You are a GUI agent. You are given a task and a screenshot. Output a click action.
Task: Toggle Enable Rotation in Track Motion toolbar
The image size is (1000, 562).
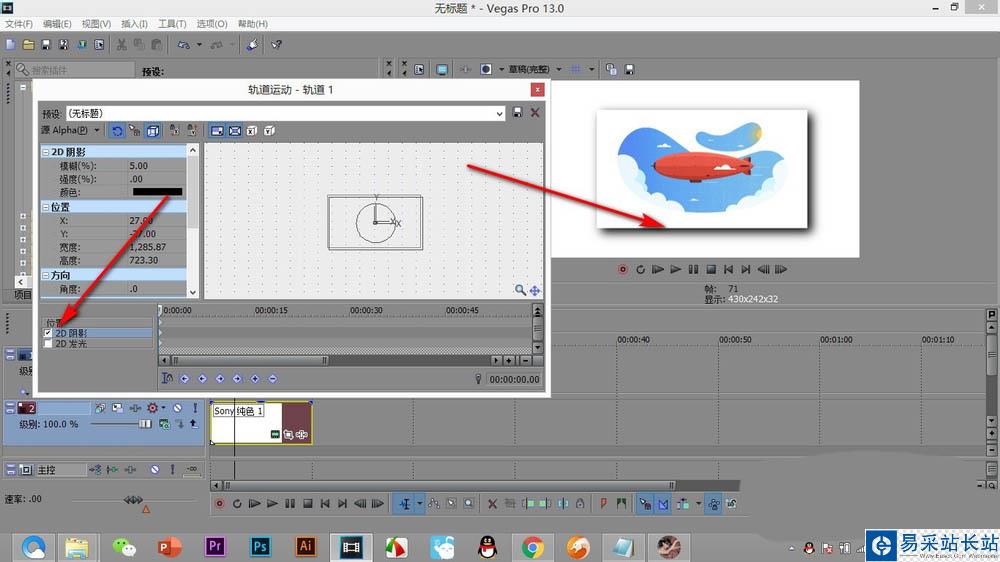click(x=117, y=131)
